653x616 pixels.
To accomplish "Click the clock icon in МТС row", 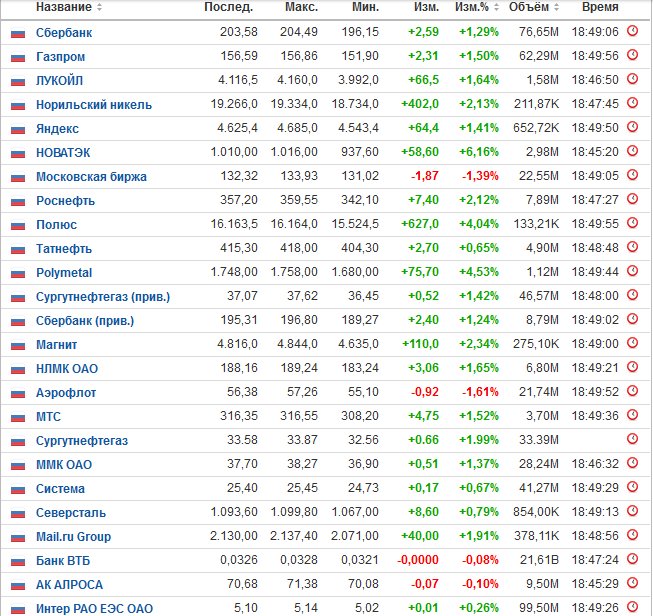I will (632, 415).
